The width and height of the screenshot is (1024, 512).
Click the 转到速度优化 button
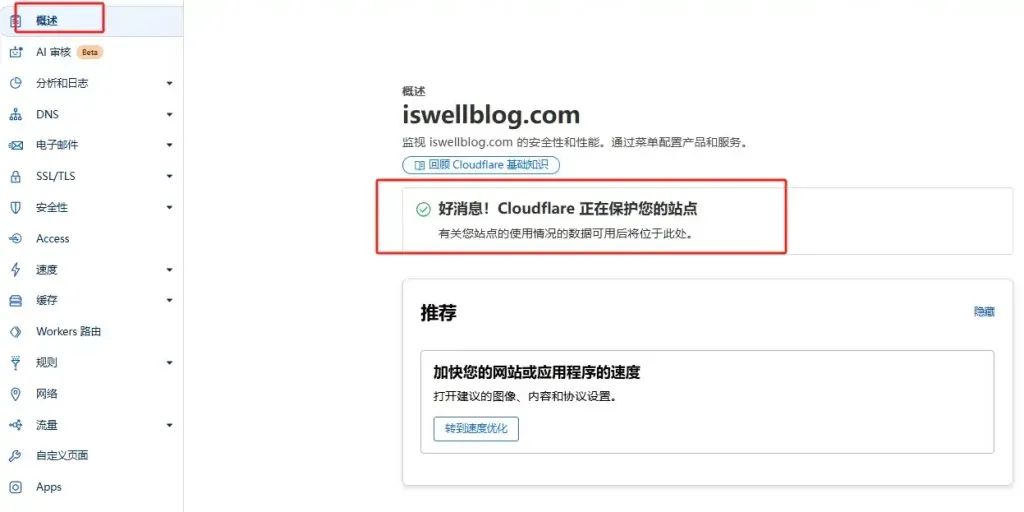click(x=476, y=429)
